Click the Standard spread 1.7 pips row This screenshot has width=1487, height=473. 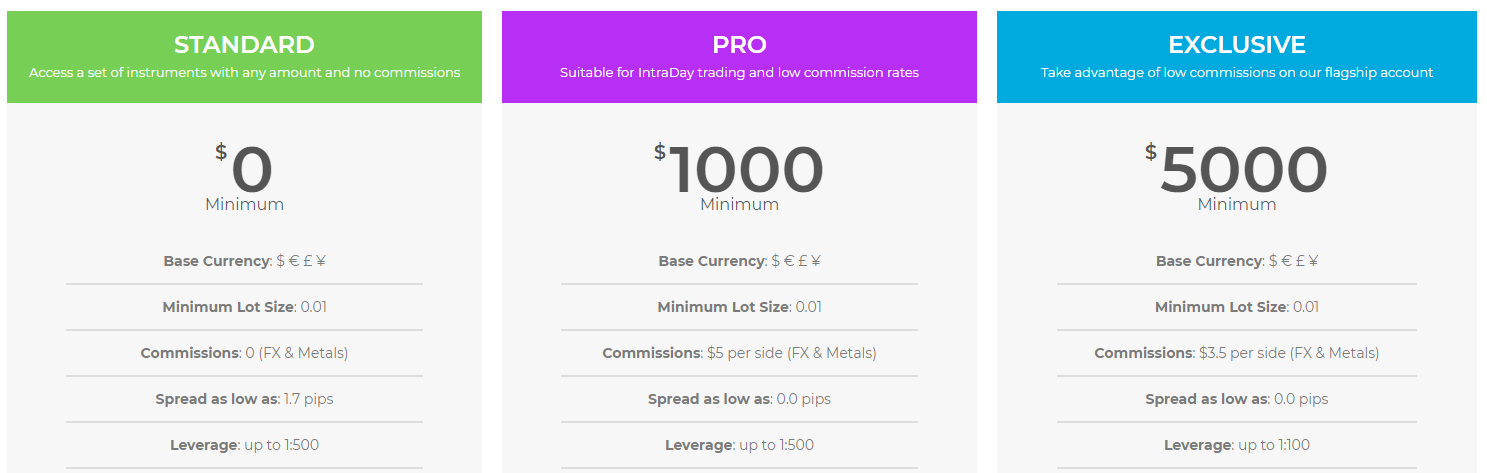[x=245, y=399]
